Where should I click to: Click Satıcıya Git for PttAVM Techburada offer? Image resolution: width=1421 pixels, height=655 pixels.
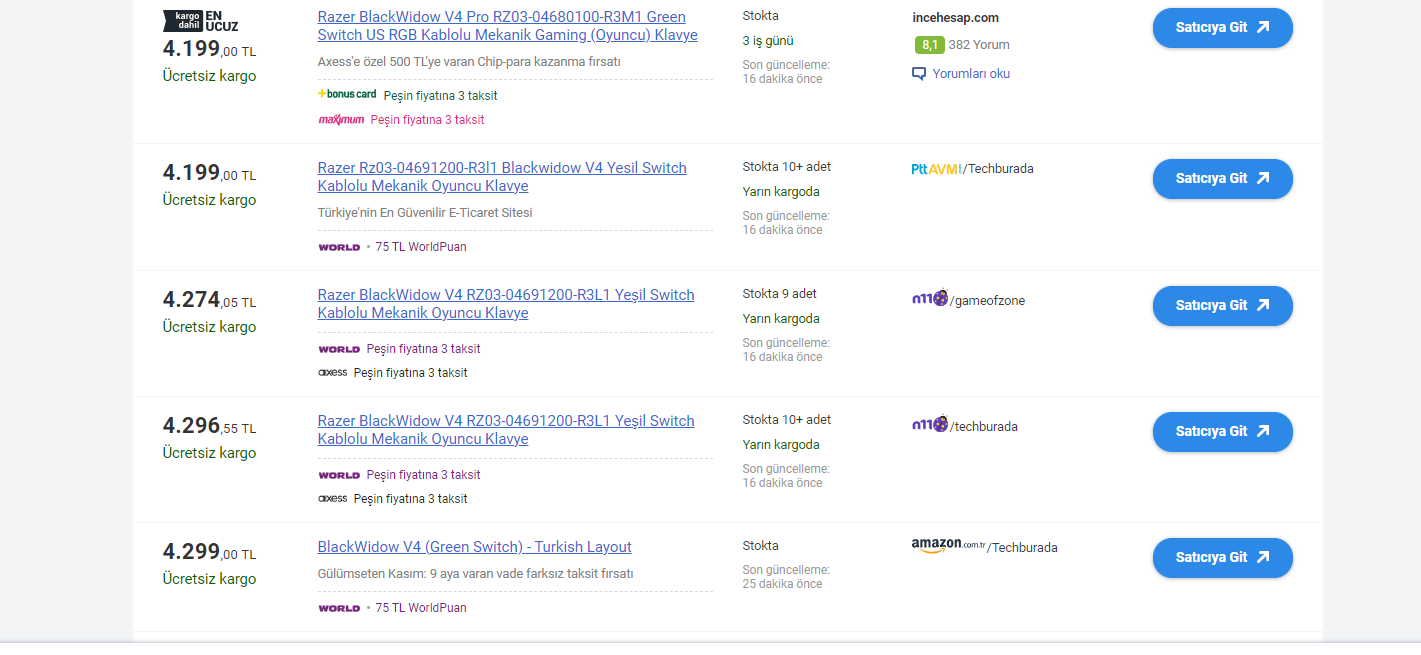(x=1222, y=178)
